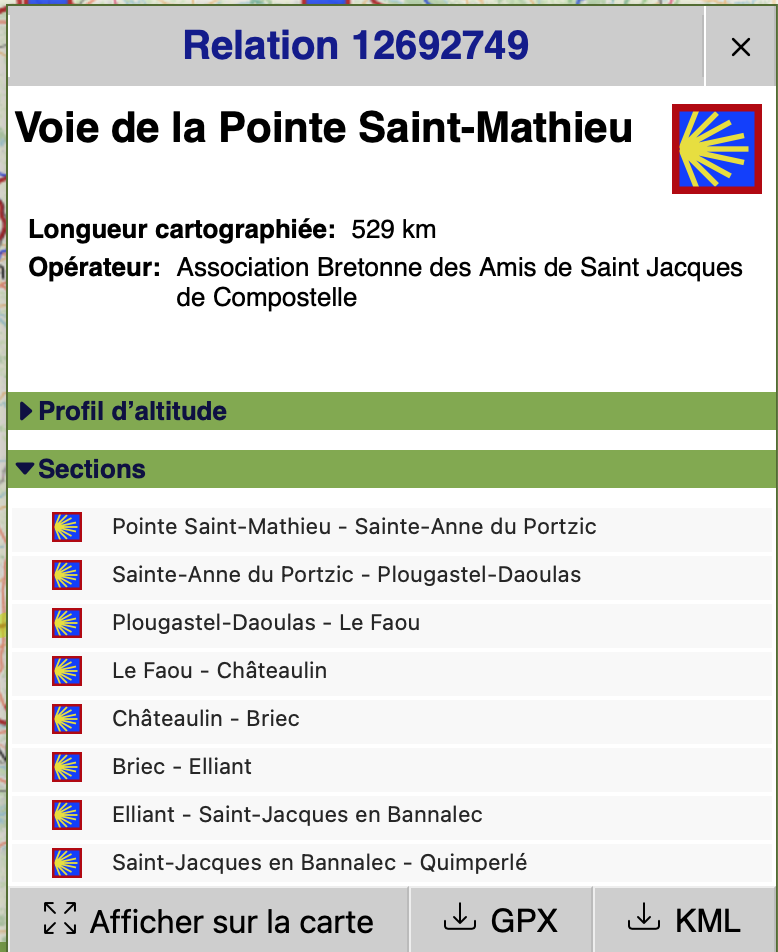Click shell icon next to Briec - Elliant
The height and width of the screenshot is (952, 778).
tap(66, 767)
